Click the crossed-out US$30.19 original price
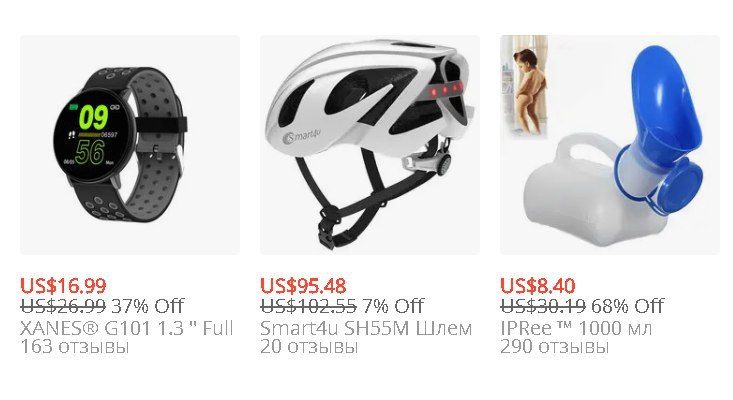The height and width of the screenshot is (400, 733). (x=543, y=307)
